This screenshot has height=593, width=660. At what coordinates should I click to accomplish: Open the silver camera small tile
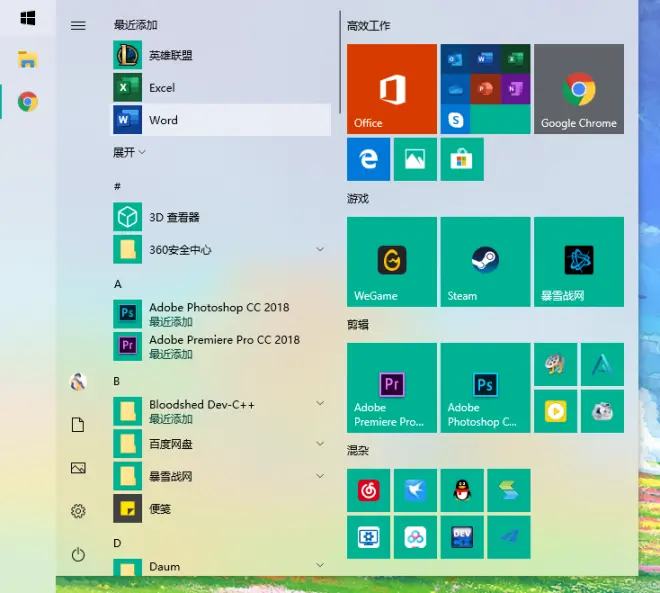[x=602, y=411]
